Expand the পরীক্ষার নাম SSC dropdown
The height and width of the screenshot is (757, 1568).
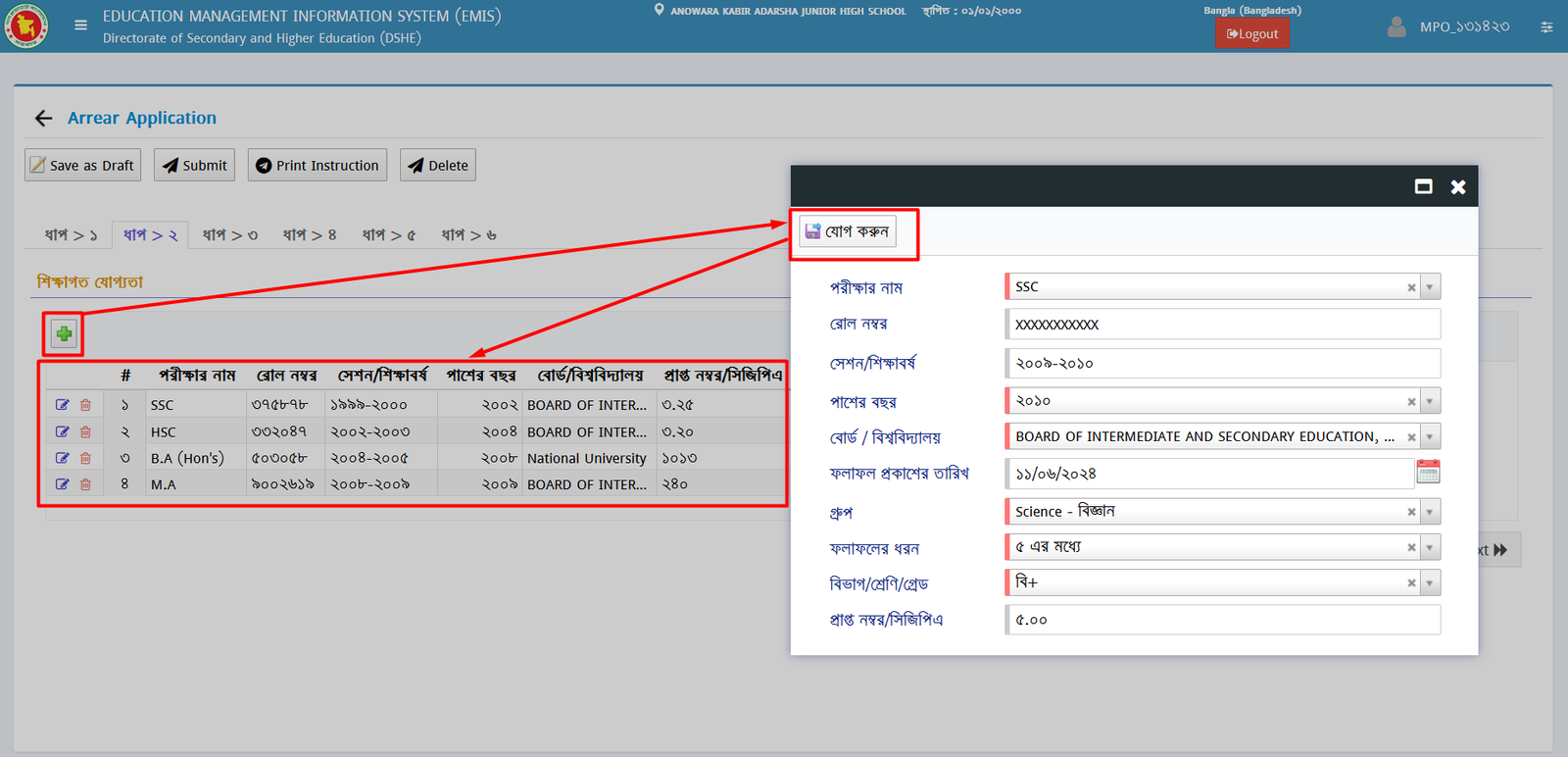point(1430,287)
